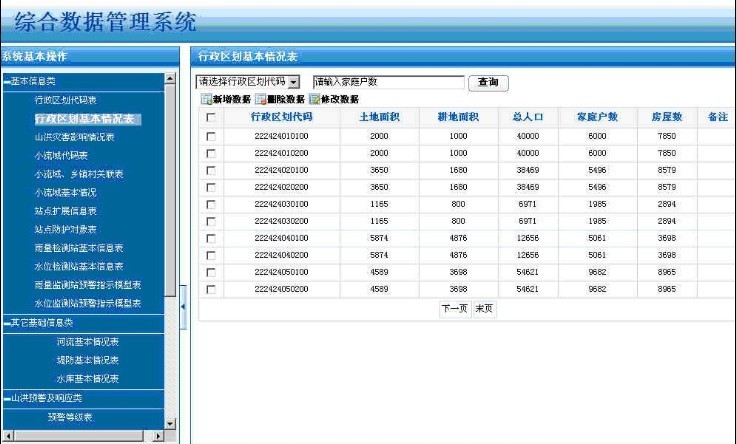The height and width of the screenshot is (444, 737).
Task: Open 雨量监测站预警指示模型表 menu item
Action: [87, 285]
